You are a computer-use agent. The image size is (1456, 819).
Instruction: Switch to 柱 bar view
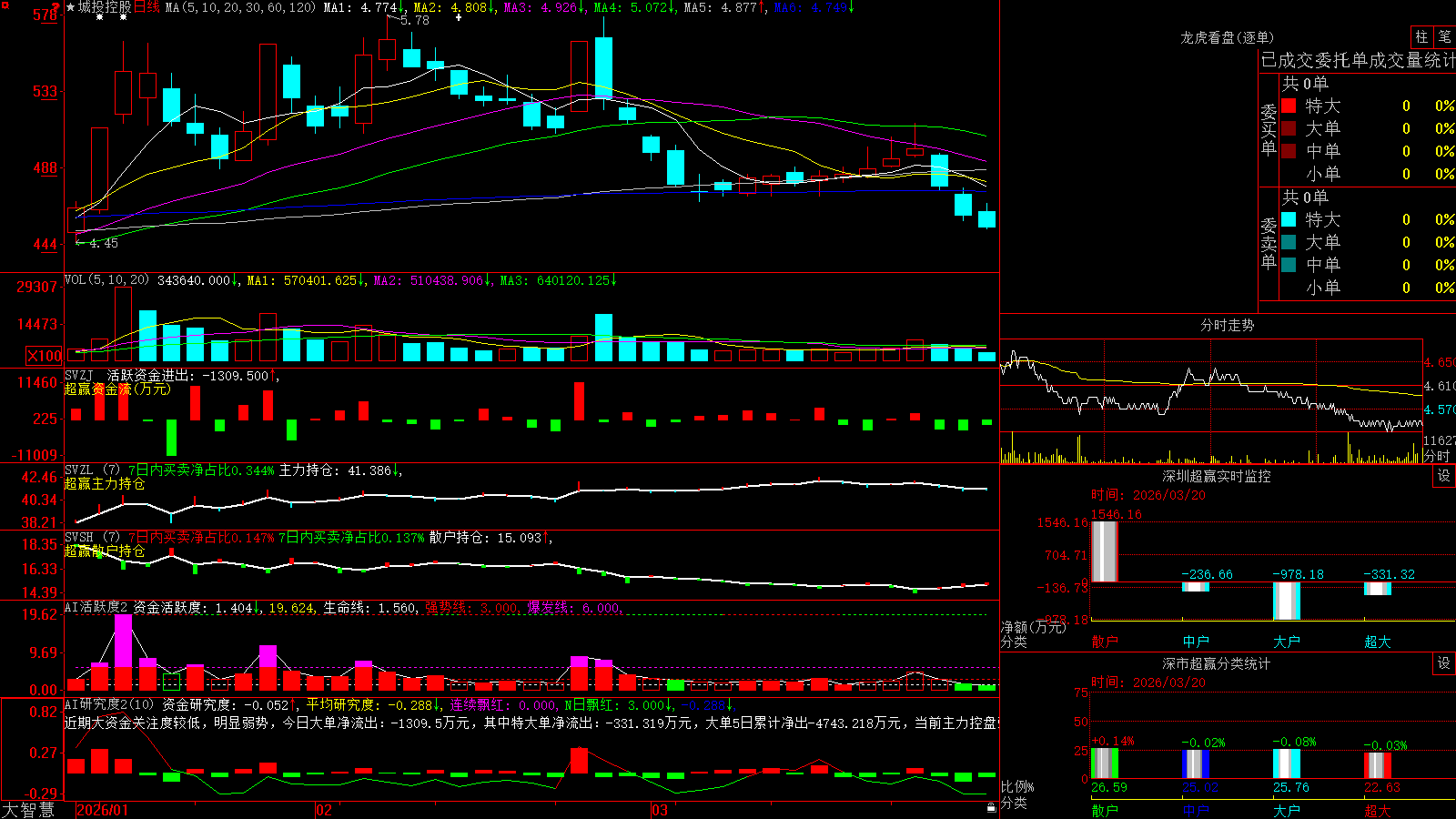tap(1421, 37)
